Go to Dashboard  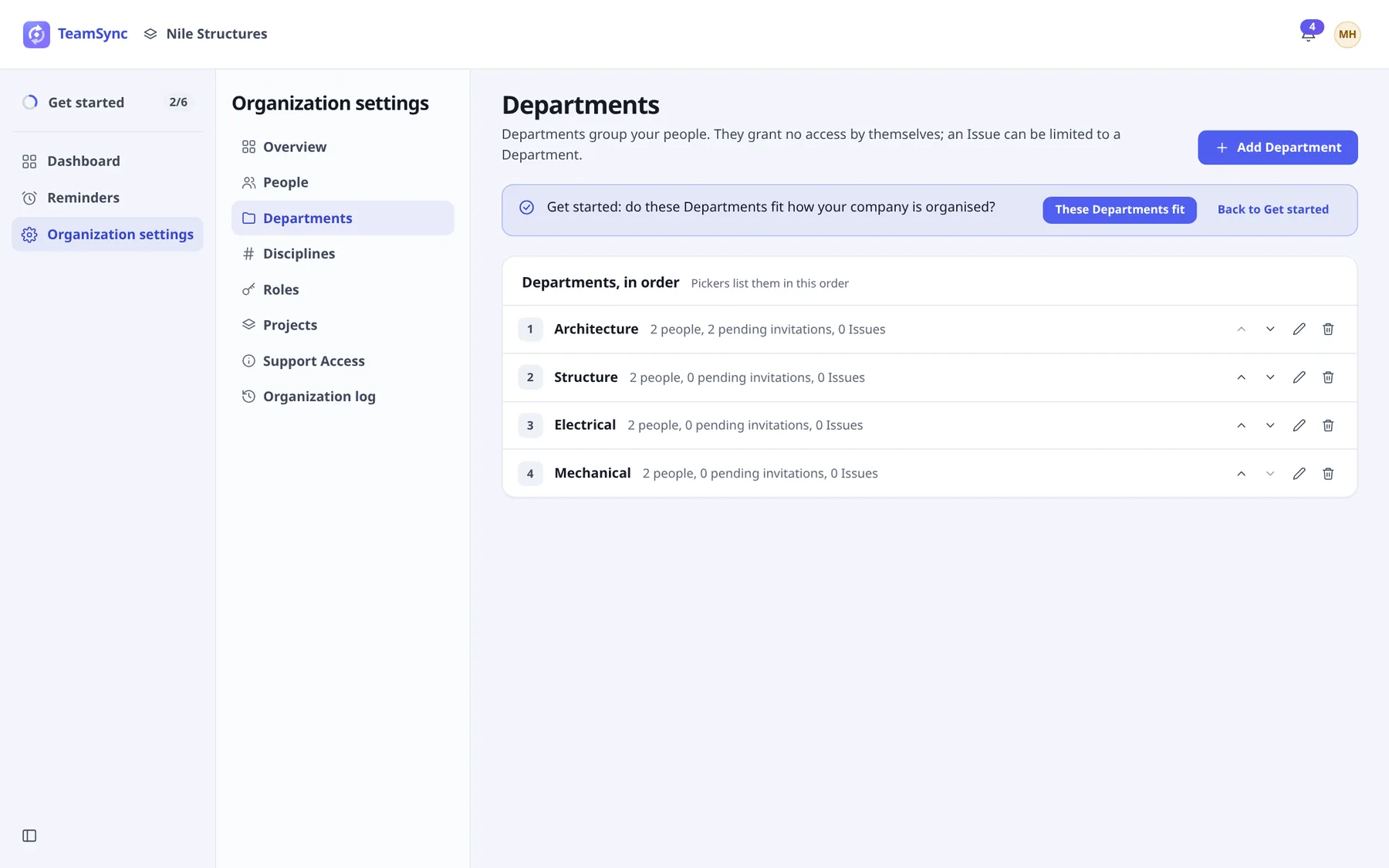(x=108, y=161)
